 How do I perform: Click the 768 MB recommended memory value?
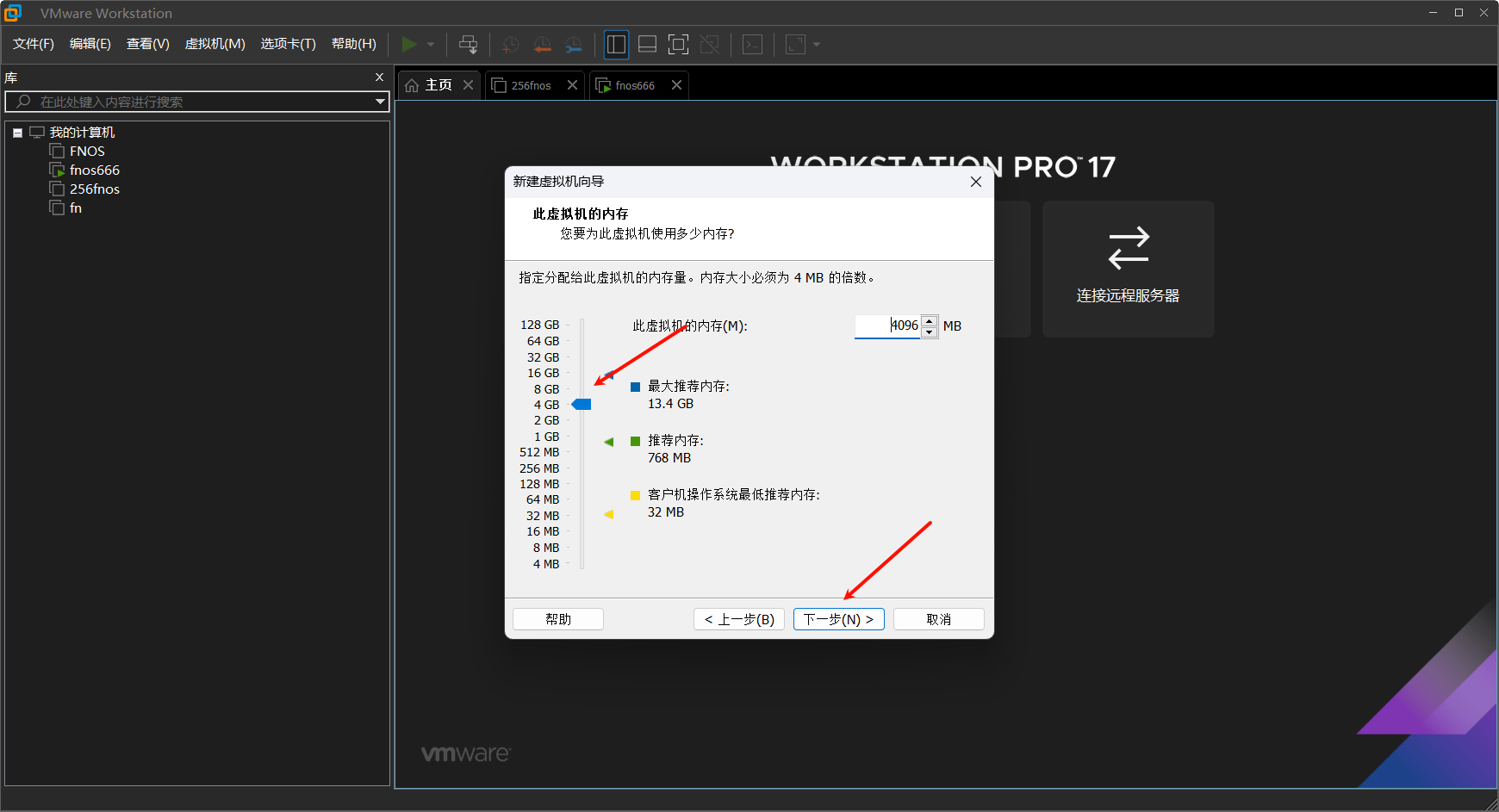point(669,458)
